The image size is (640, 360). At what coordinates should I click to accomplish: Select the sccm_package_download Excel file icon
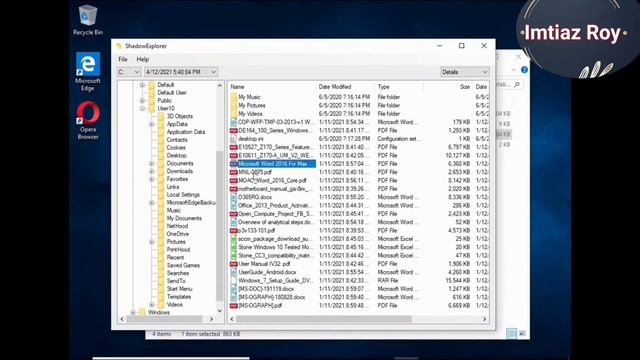pos(233,239)
